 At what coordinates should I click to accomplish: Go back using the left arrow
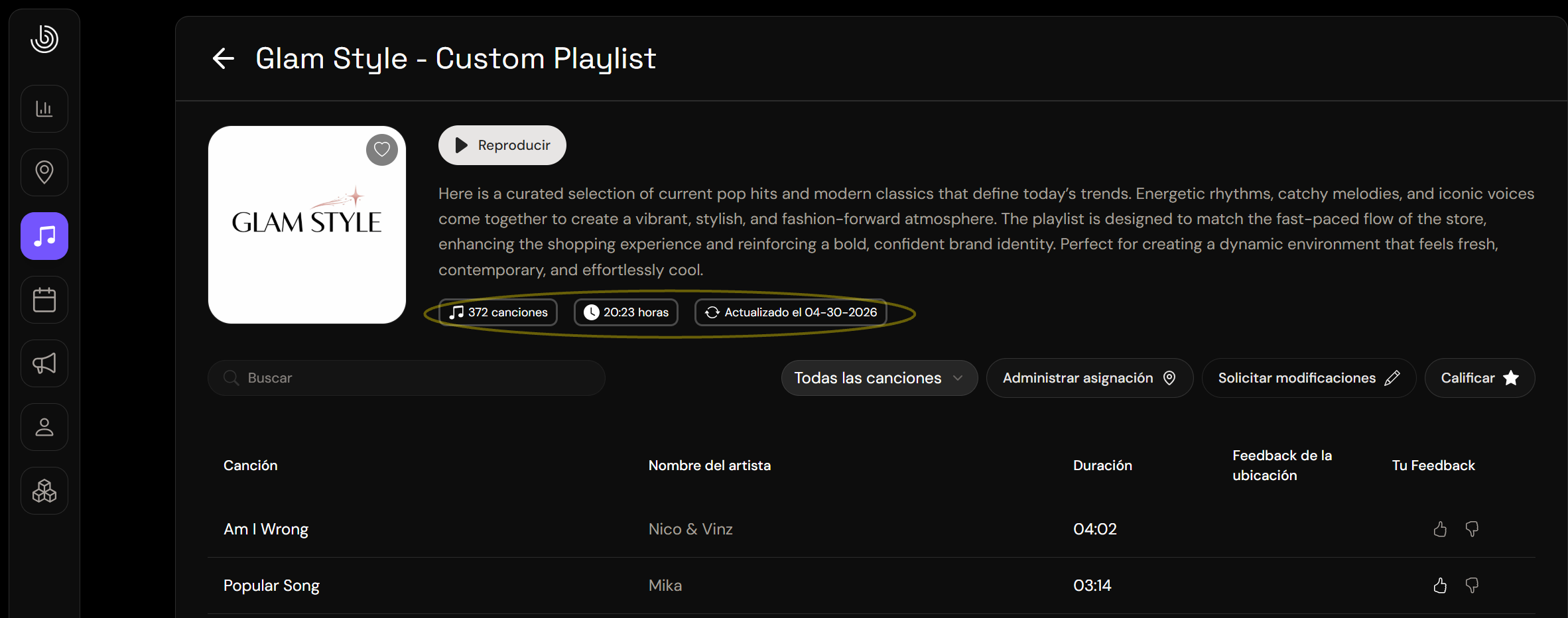click(x=224, y=58)
